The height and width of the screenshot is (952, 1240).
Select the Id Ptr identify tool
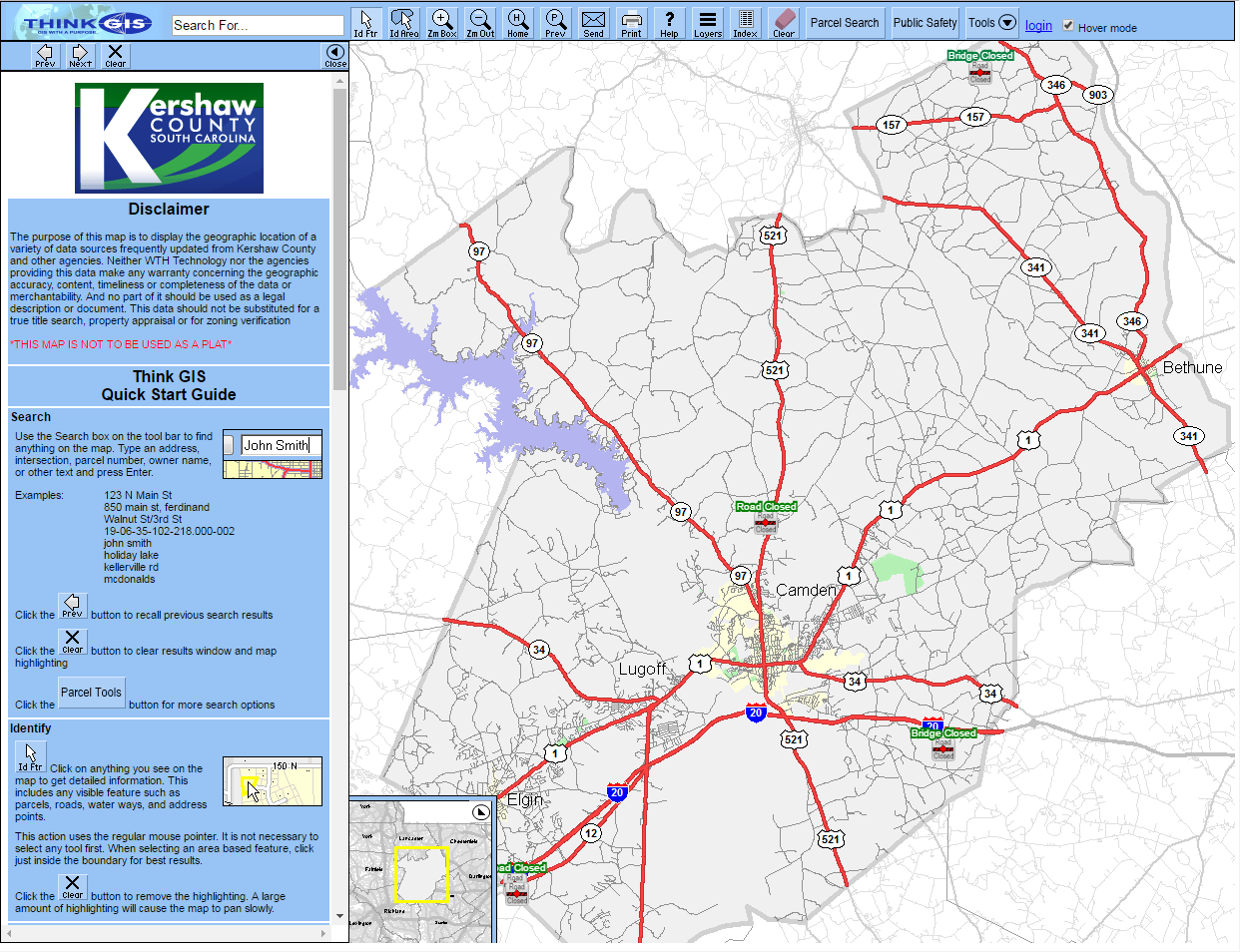366,22
